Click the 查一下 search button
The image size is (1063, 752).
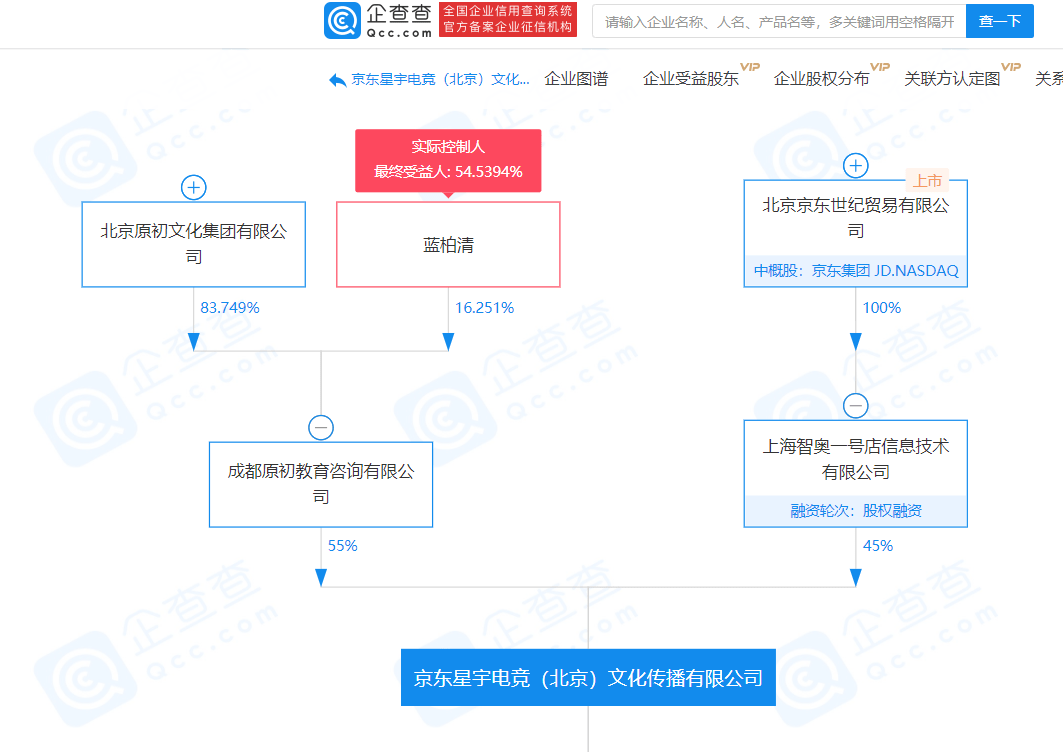(999, 21)
